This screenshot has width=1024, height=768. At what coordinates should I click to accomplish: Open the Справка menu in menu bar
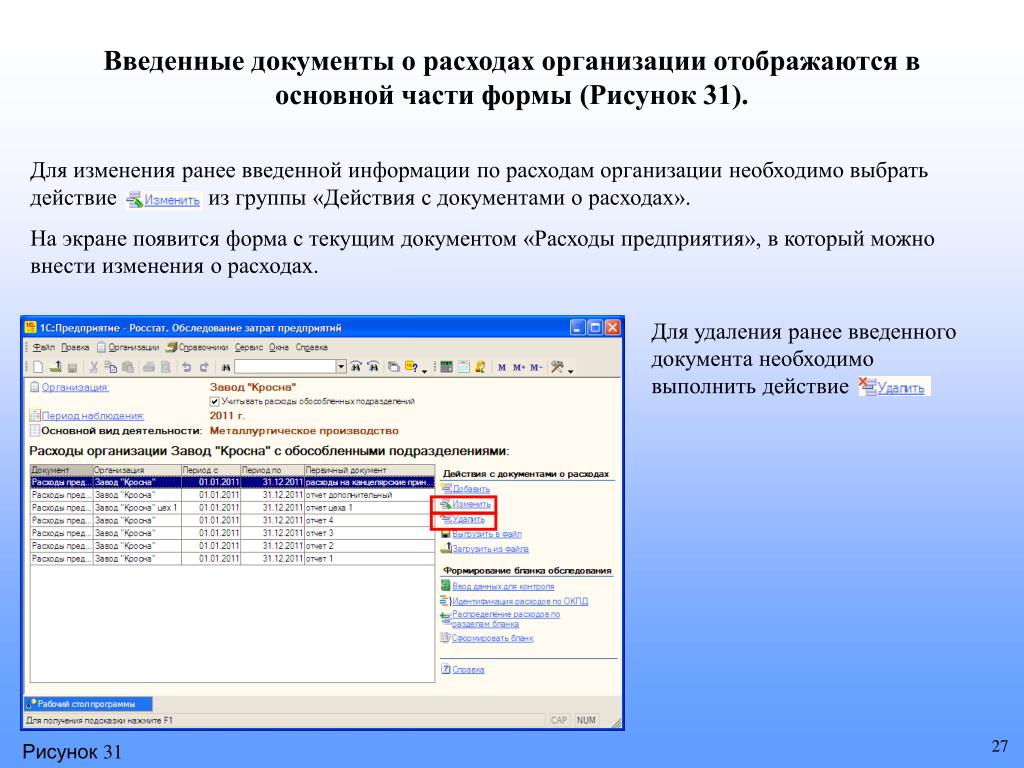312,347
